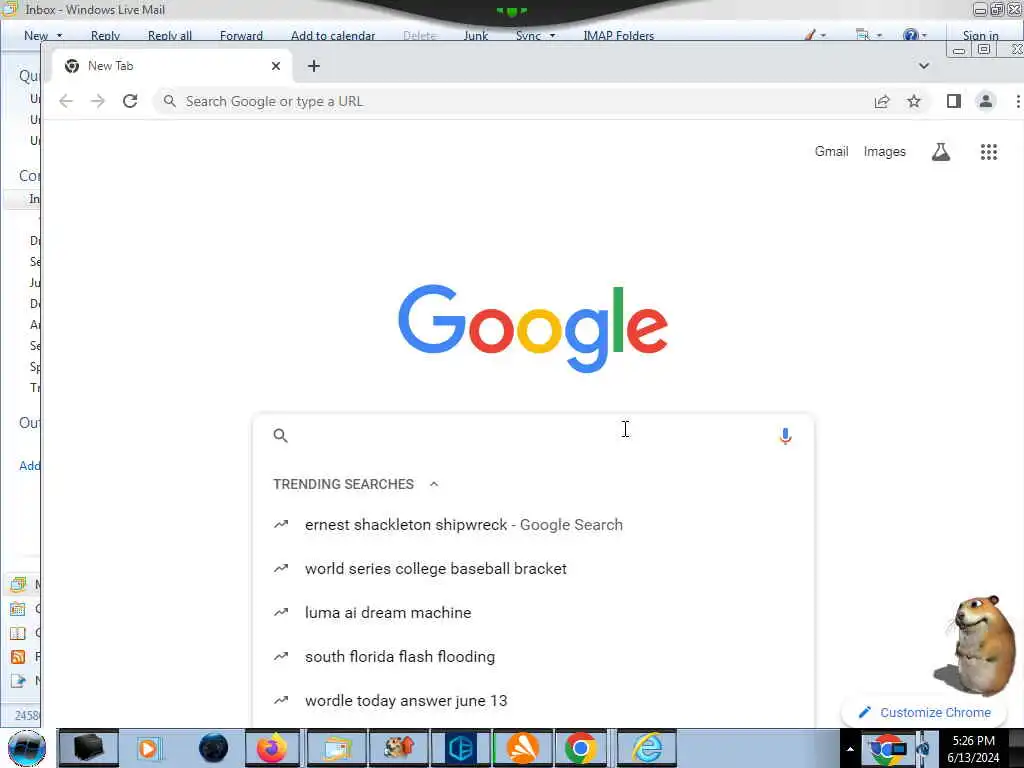Open the Search Labs flask icon
Viewport: 1024px width, 768px height.
click(940, 152)
